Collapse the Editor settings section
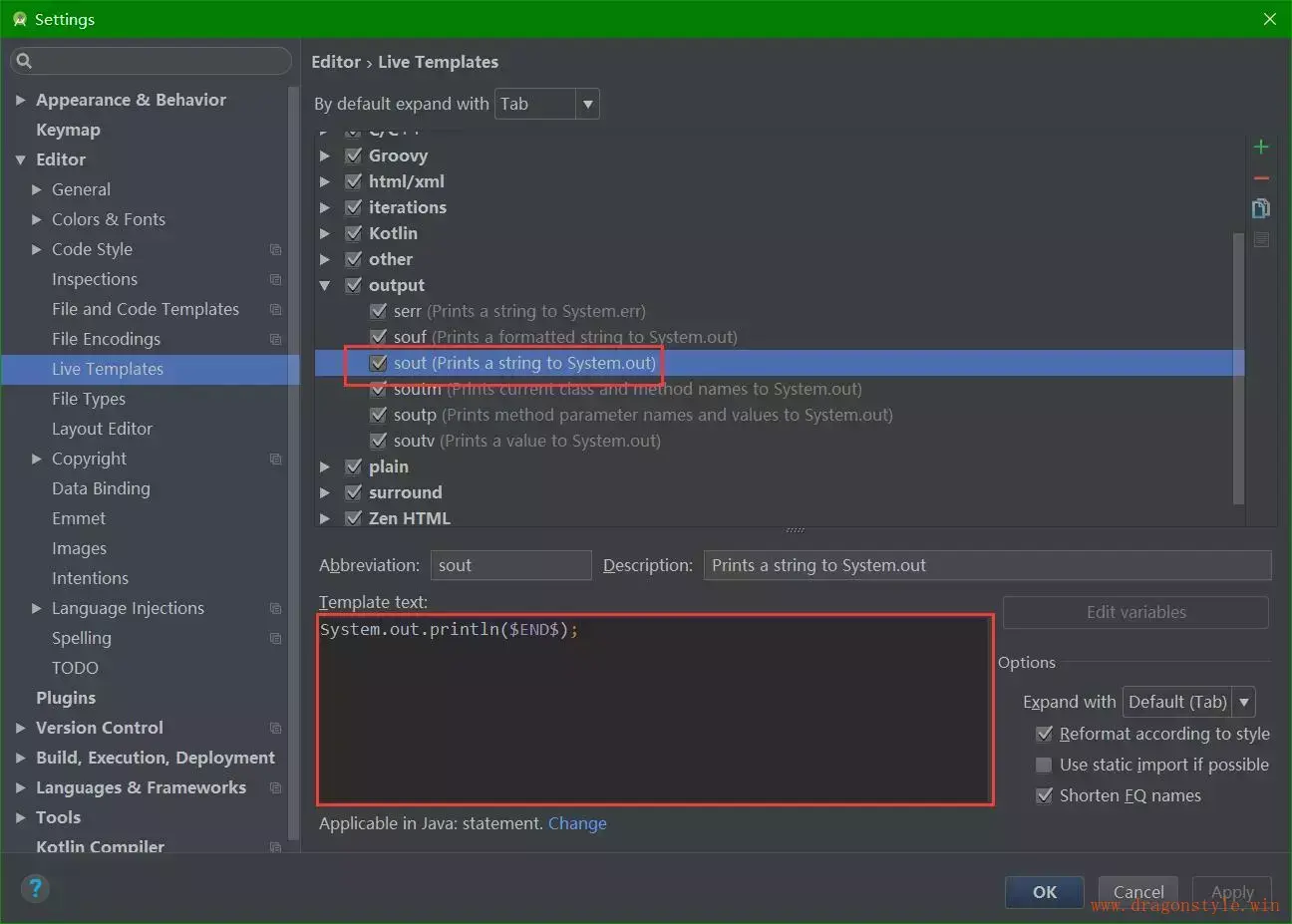Screen dimensions: 1292x924 [x=20, y=159]
